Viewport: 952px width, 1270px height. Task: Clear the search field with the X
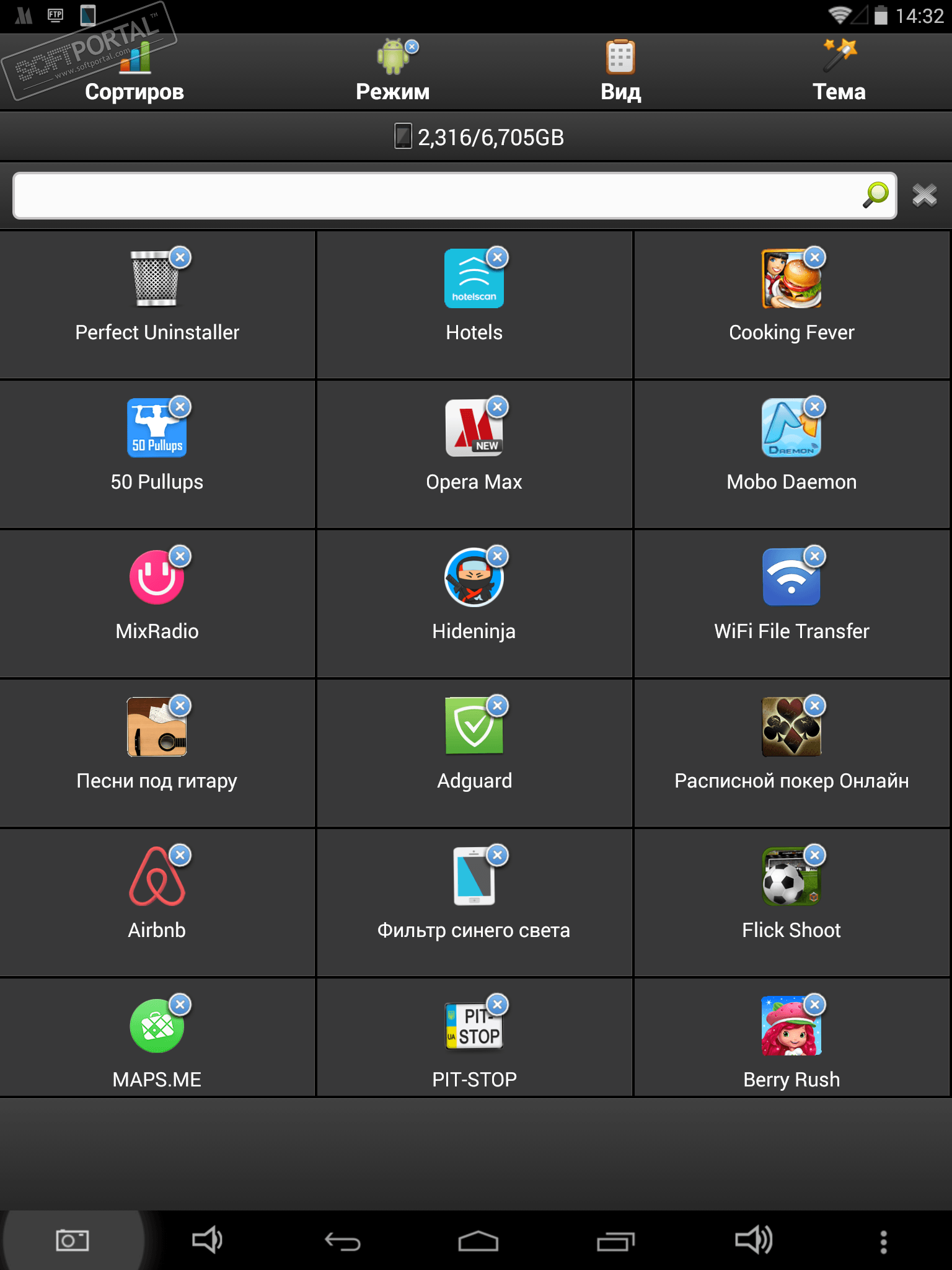(x=924, y=195)
